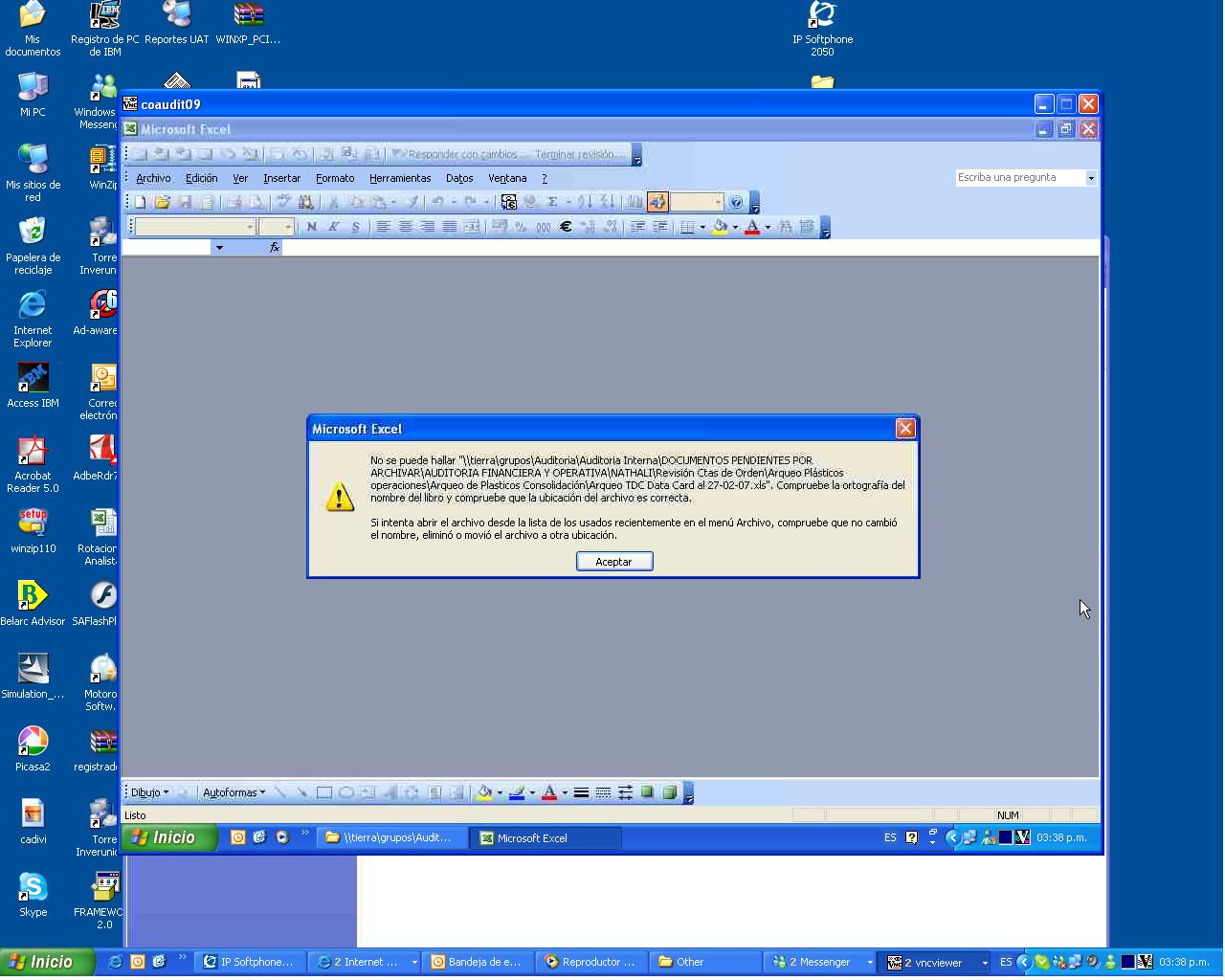Click the Font Color 'A' on the formatting toolbar
This screenshot has width=1225, height=980.
click(x=753, y=227)
